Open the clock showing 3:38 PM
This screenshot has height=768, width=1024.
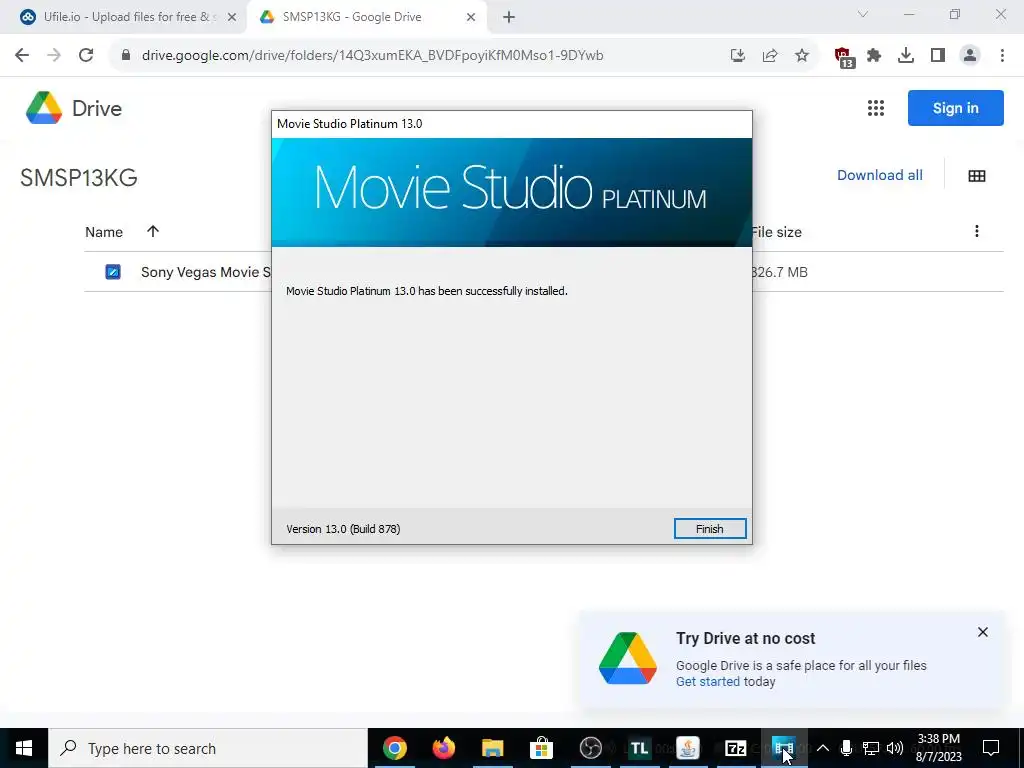tap(938, 748)
